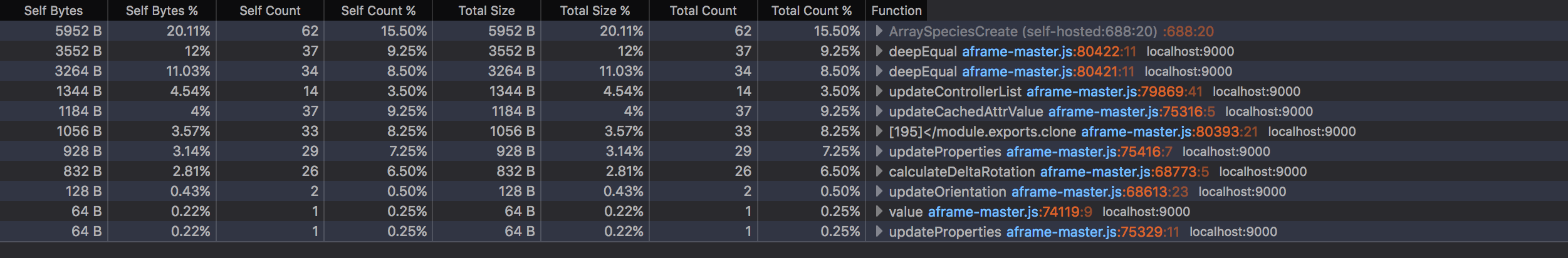Sort by Total Count % column header
This screenshot has width=1568, height=258.
tap(811, 11)
